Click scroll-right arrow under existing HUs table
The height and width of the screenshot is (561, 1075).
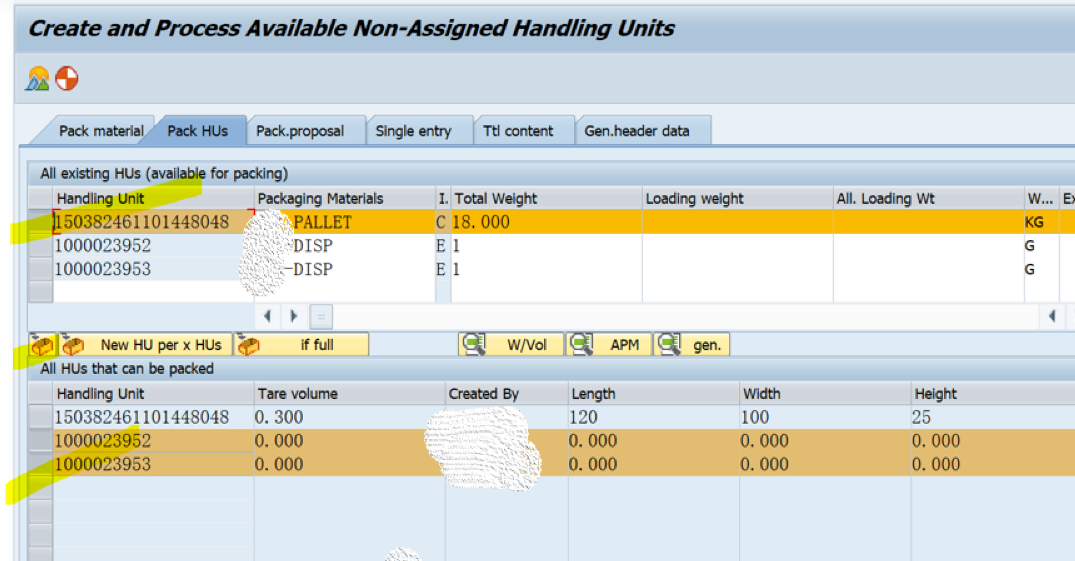coord(294,316)
